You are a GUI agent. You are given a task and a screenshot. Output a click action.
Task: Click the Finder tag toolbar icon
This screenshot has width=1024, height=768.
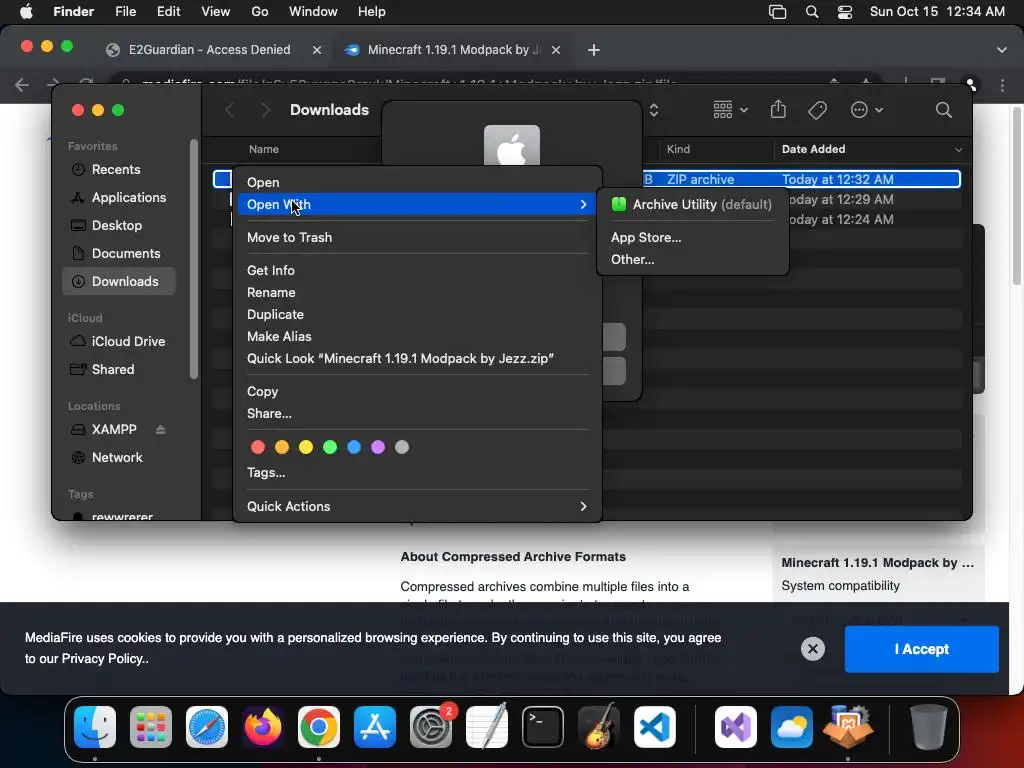(817, 110)
